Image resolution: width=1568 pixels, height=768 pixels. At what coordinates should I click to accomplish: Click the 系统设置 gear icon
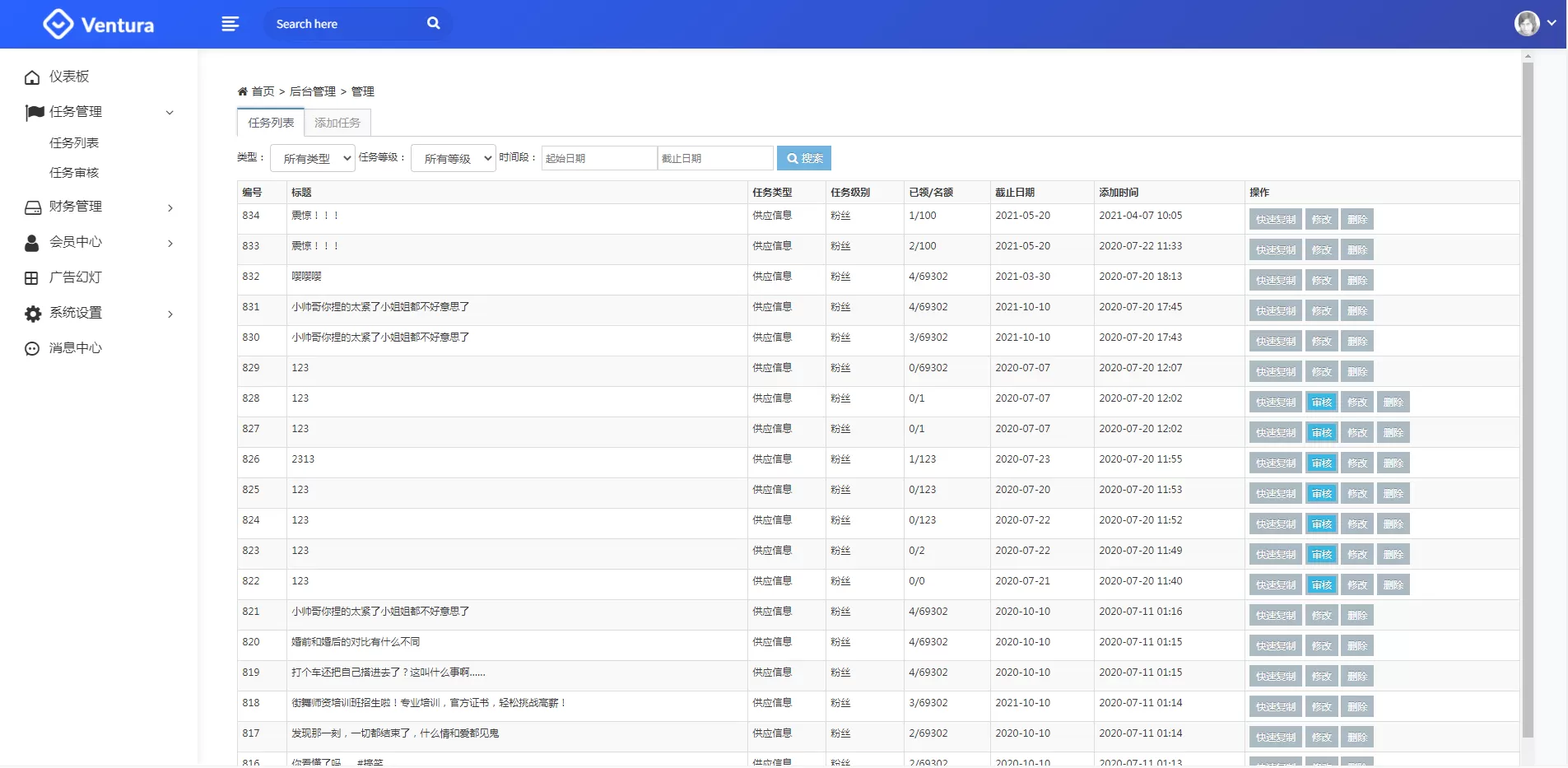click(32, 314)
